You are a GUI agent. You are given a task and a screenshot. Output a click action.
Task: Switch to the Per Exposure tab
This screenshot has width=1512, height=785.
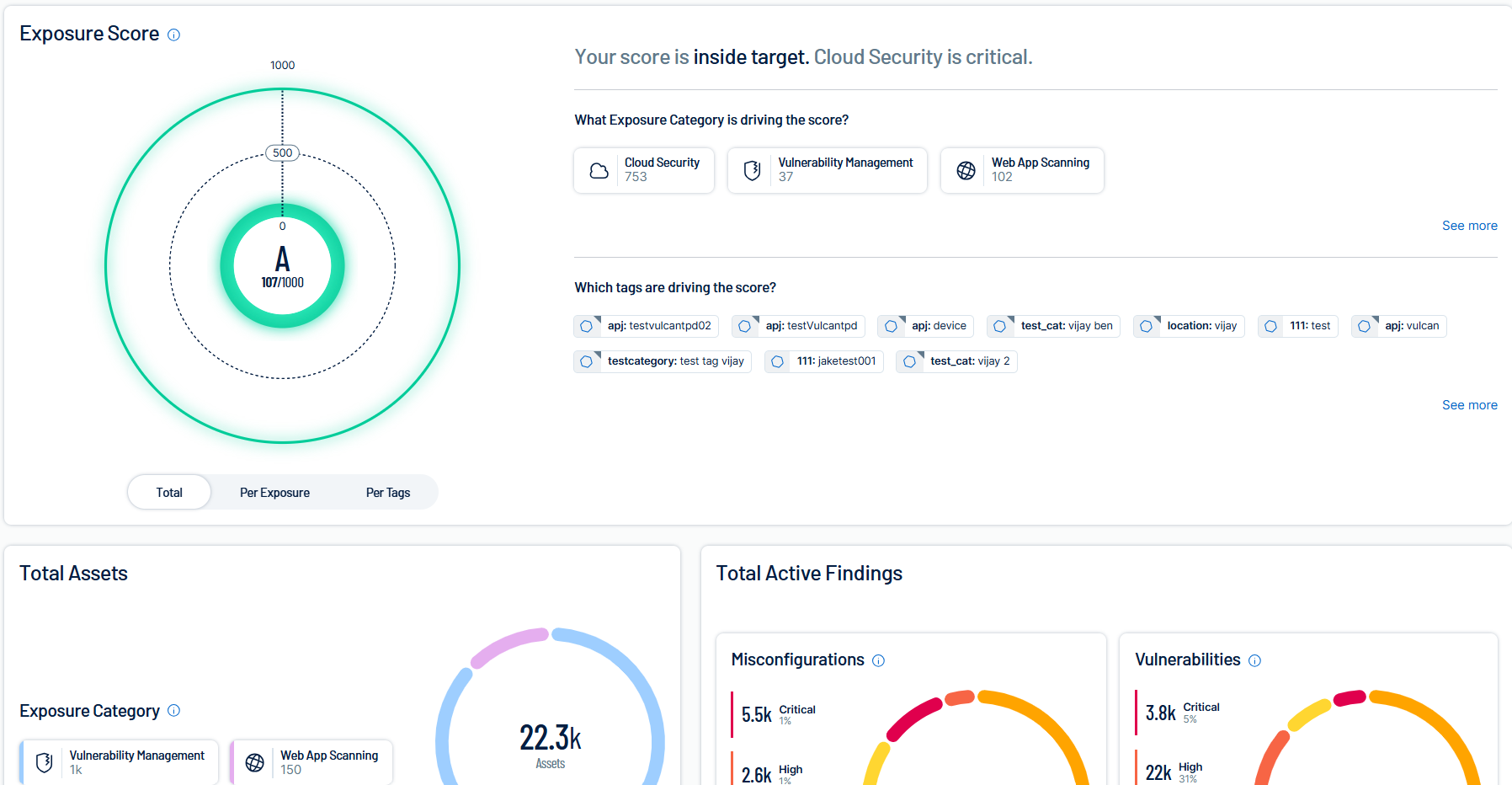pyautogui.click(x=274, y=493)
